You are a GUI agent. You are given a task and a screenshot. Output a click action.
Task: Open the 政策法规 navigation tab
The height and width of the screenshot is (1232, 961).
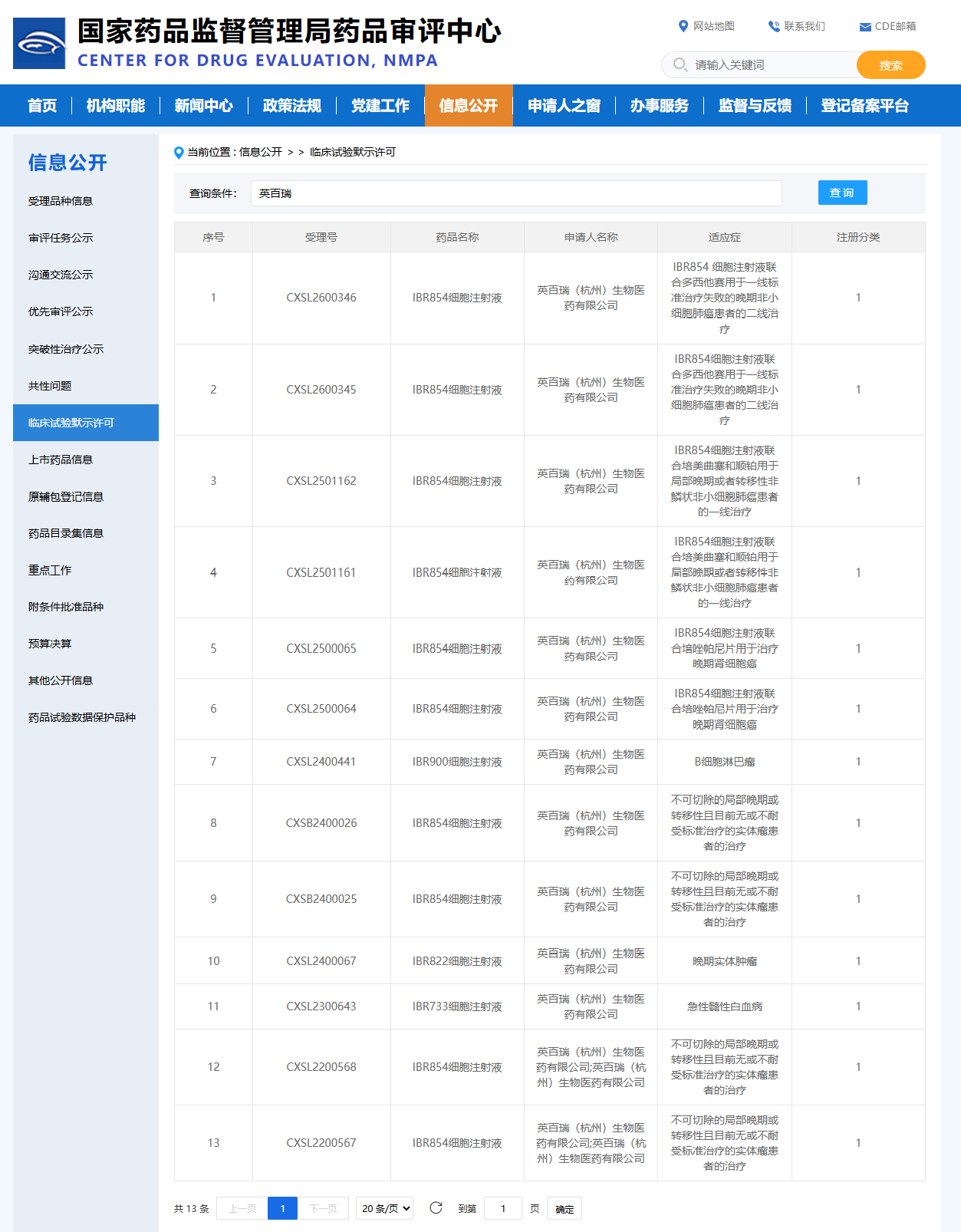click(x=292, y=105)
